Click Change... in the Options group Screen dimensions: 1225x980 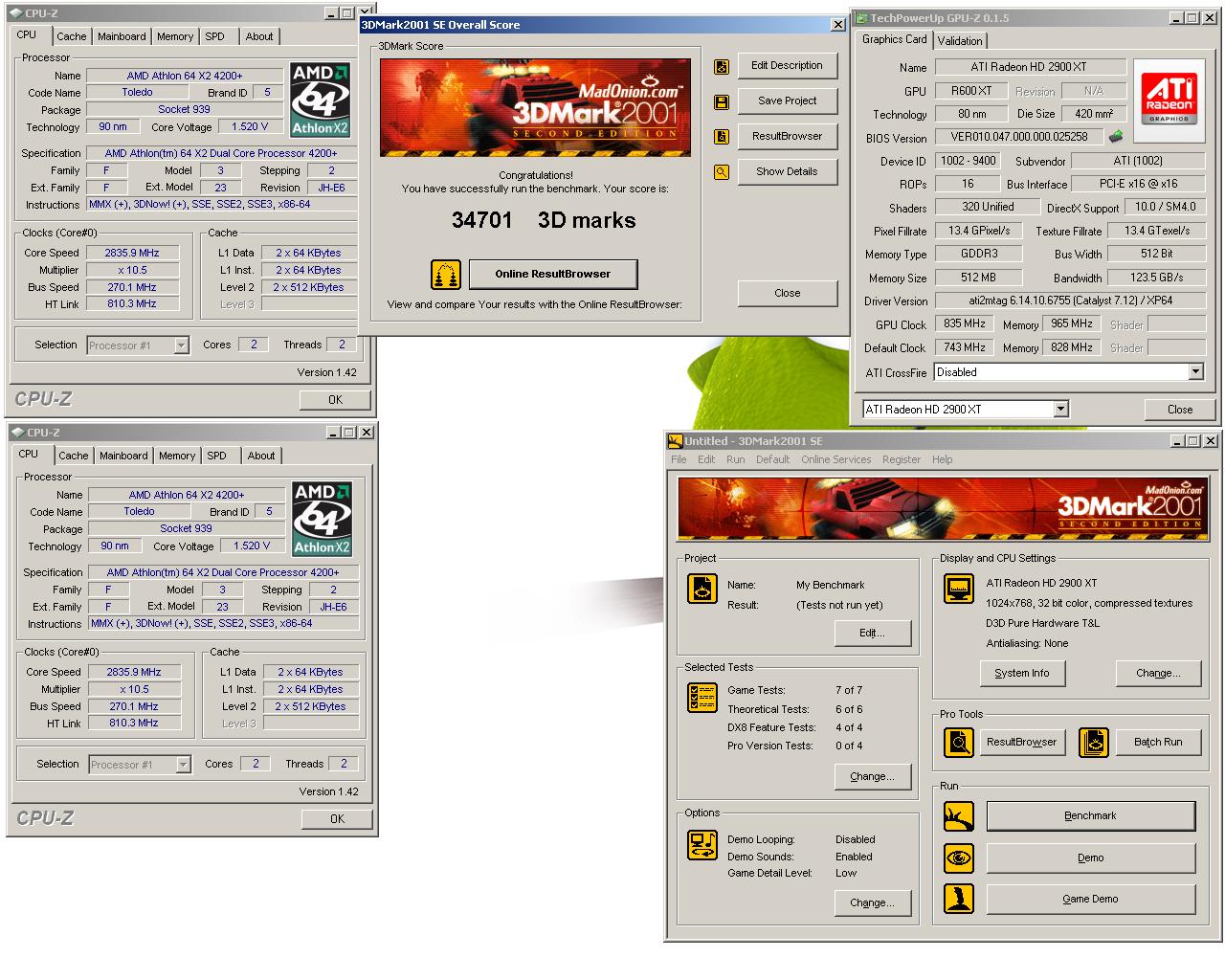pyautogui.click(x=872, y=903)
